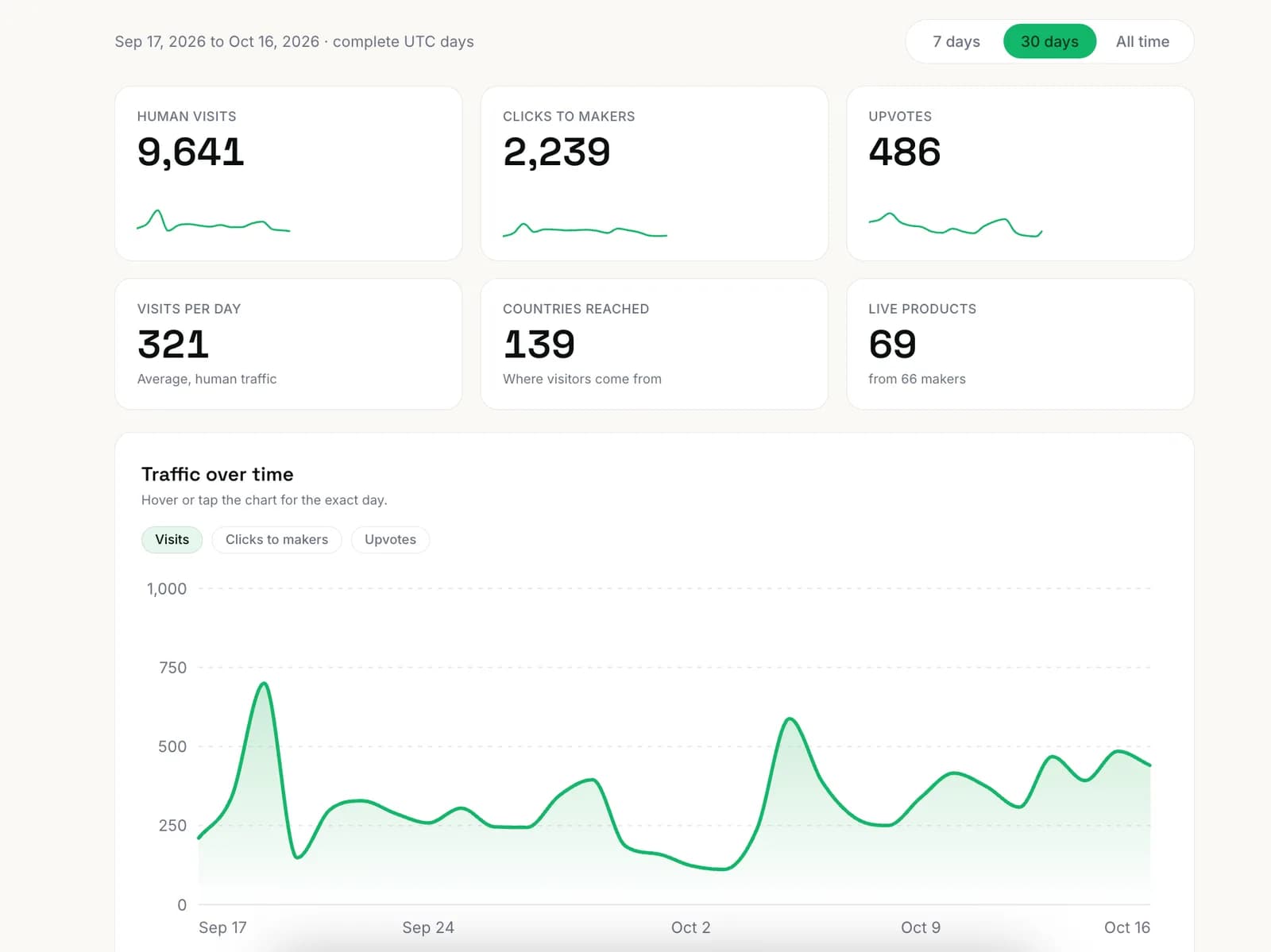Click the Oct 16 axis label
This screenshot has height=952, width=1271.
click(x=1127, y=927)
